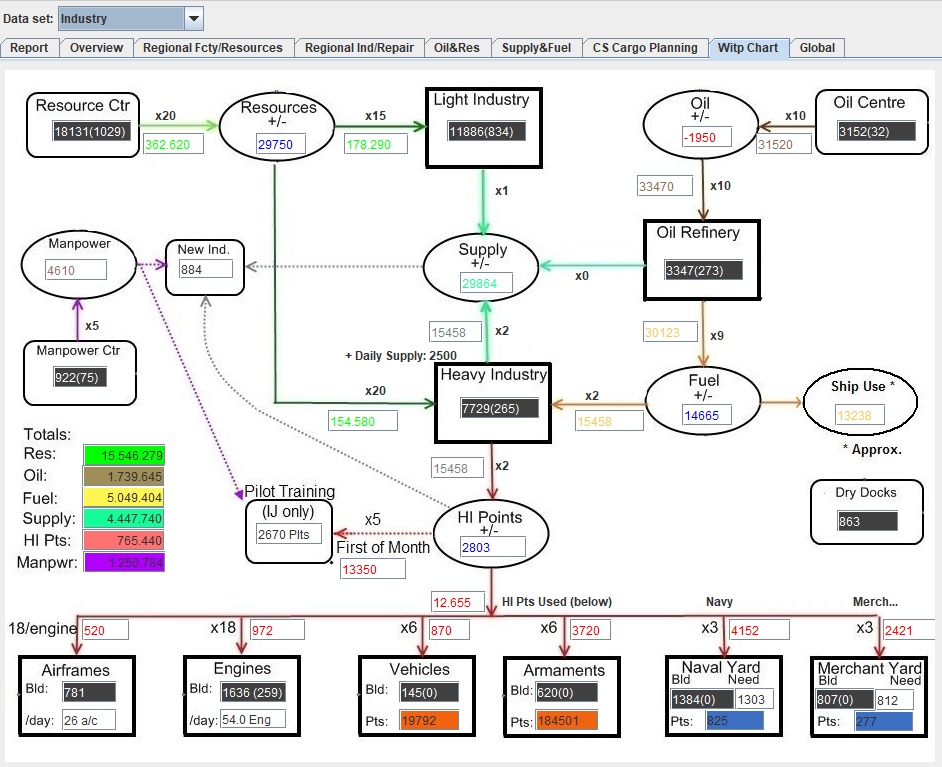Click the Naval Yard Need field 1303
This screenshot has height=767, width=942.
(754, 699)
